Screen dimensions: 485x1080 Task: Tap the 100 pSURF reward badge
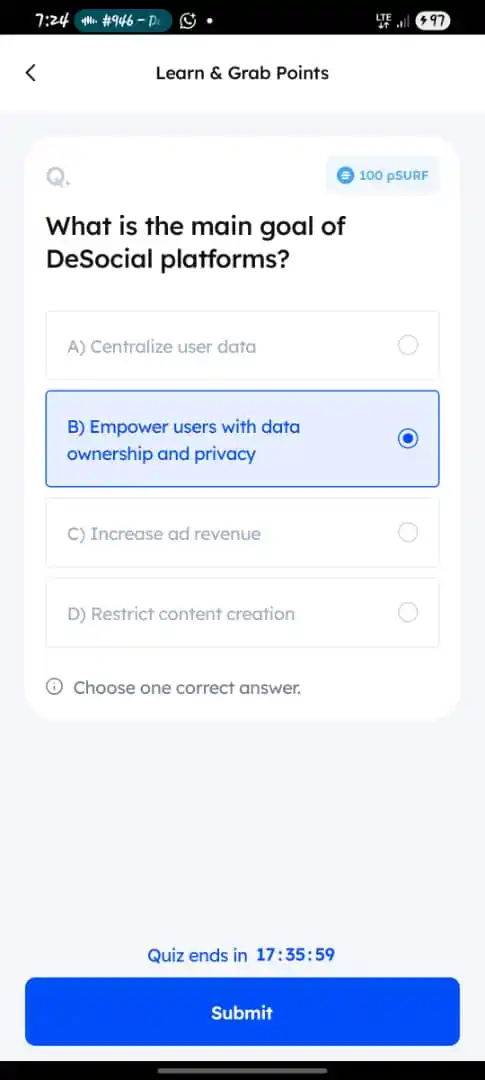(382, 176)
